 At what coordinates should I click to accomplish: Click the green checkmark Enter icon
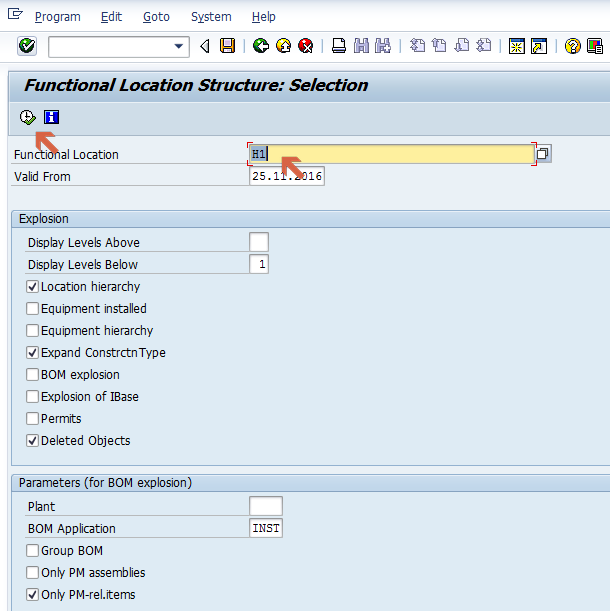point(27,46)
